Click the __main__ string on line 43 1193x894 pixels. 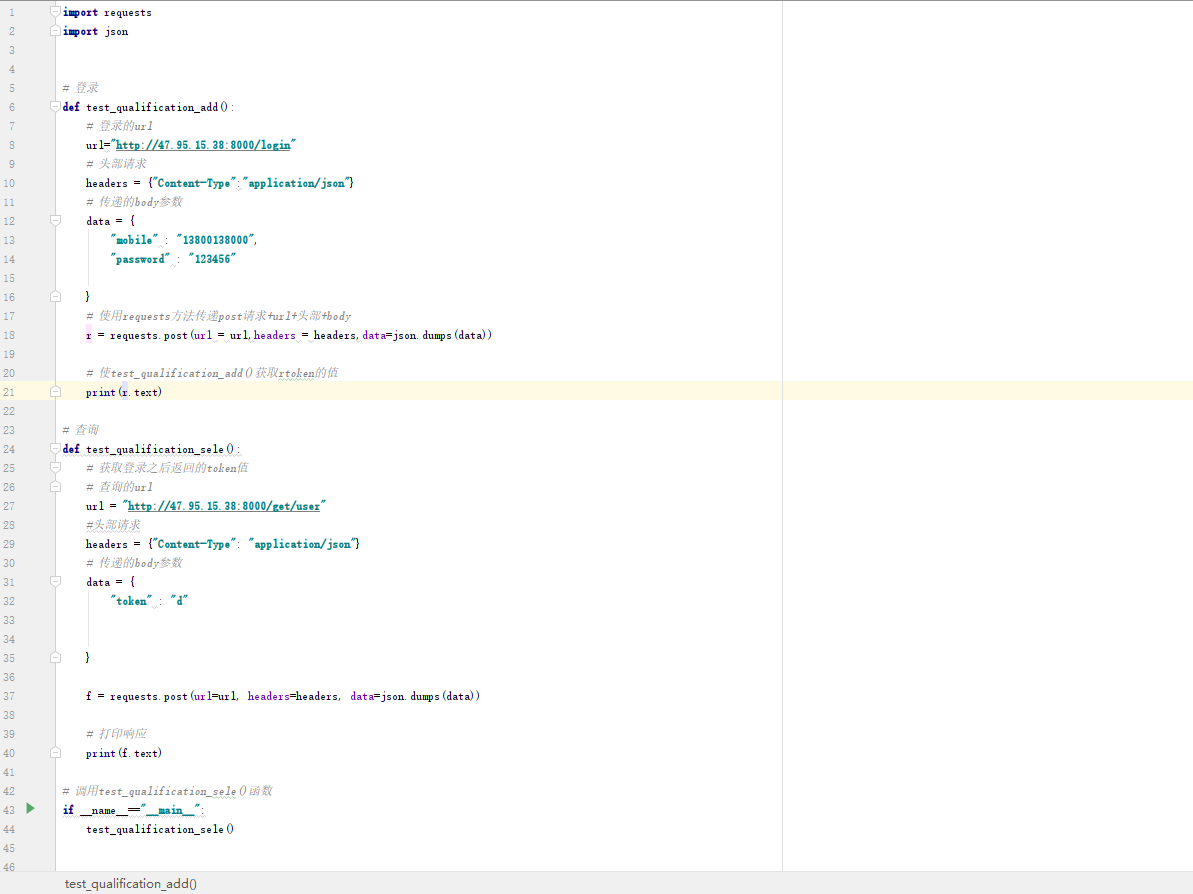pos(170,810)
